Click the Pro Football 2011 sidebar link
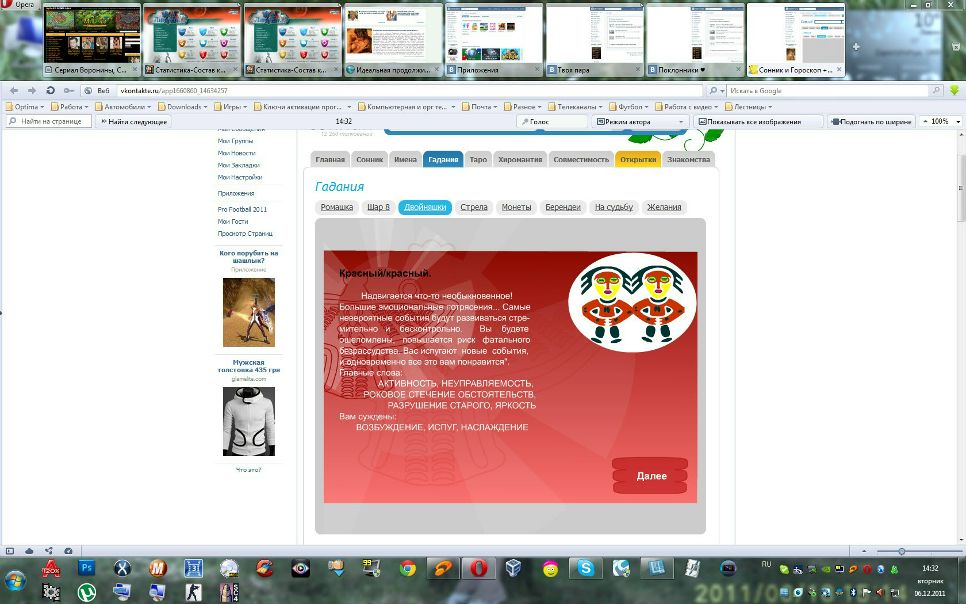Image resolution: width=966 pixels, height=604 pixels. click(243, 209)
